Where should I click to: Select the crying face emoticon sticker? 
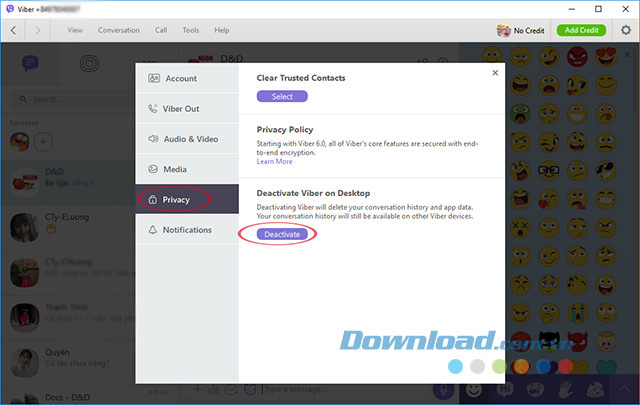pyautogui.click(x=577, y=314)
